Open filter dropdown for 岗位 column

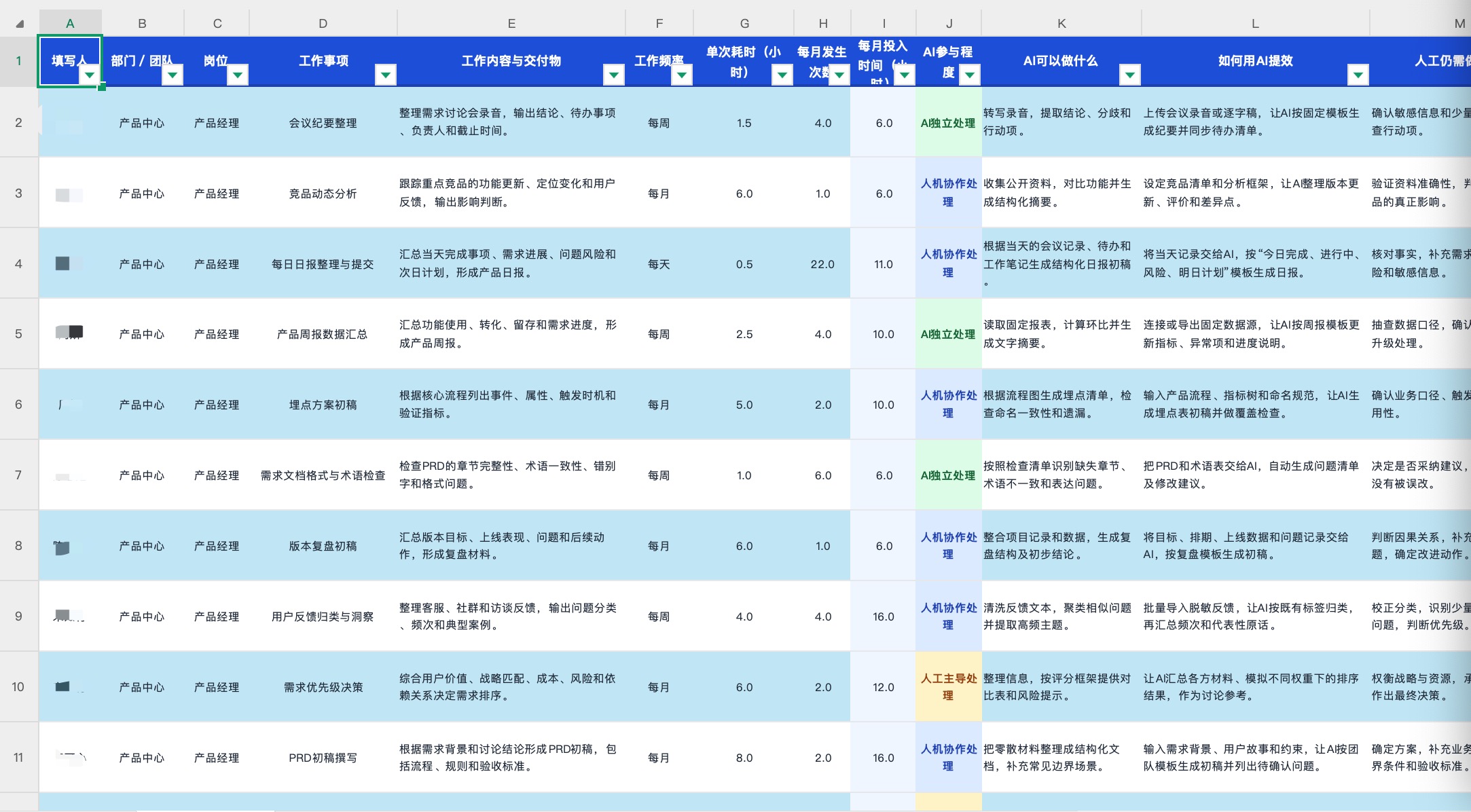[238, 75]
